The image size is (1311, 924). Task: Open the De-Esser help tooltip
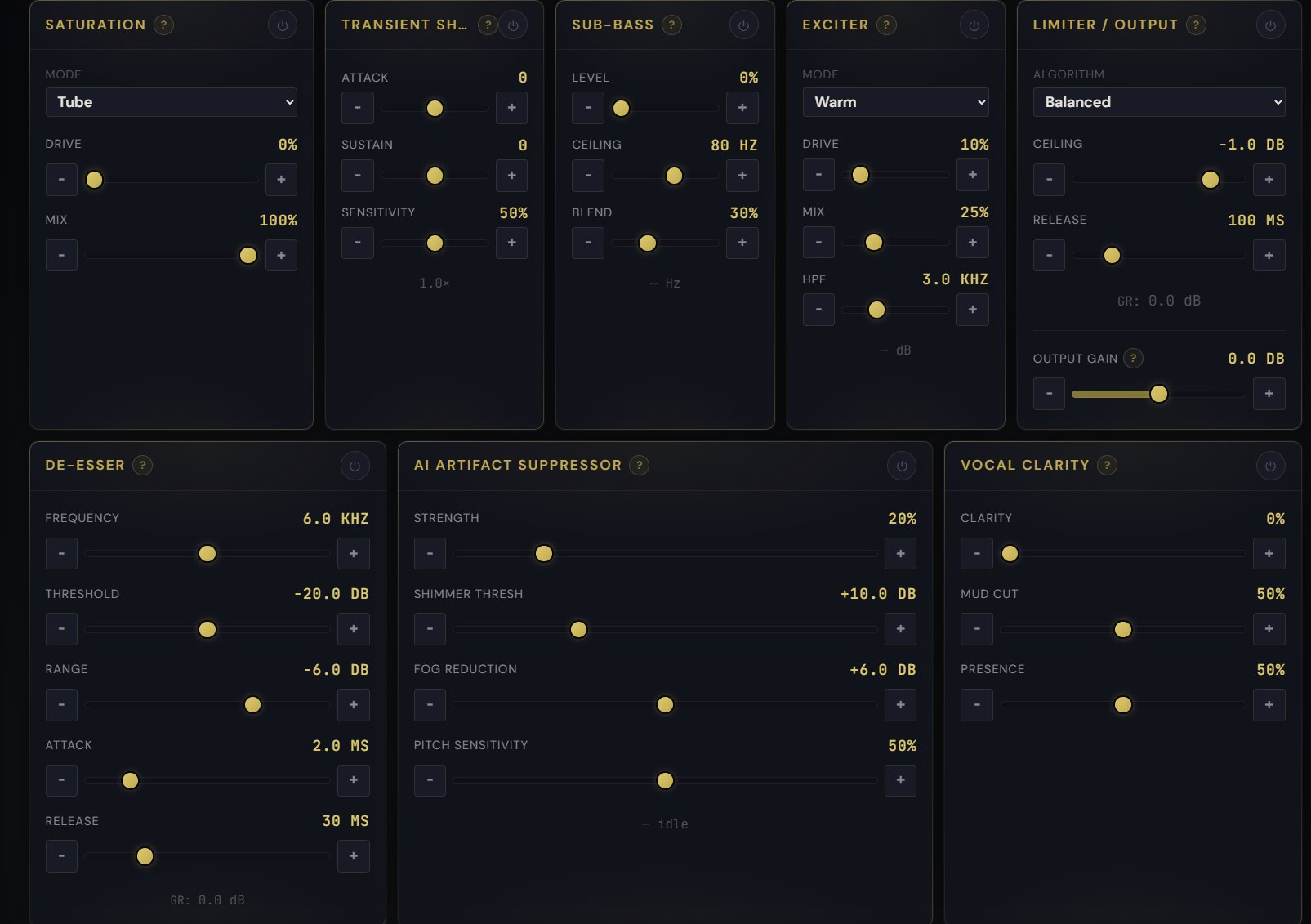(143, 465)
